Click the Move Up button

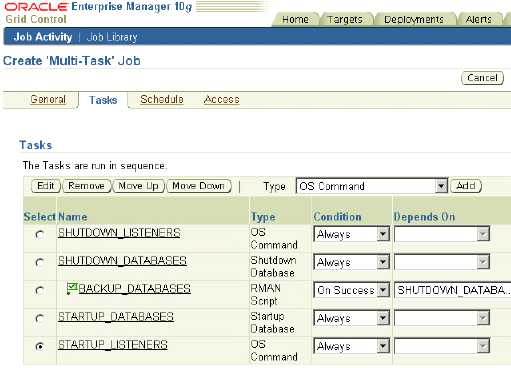coord(138,186)
